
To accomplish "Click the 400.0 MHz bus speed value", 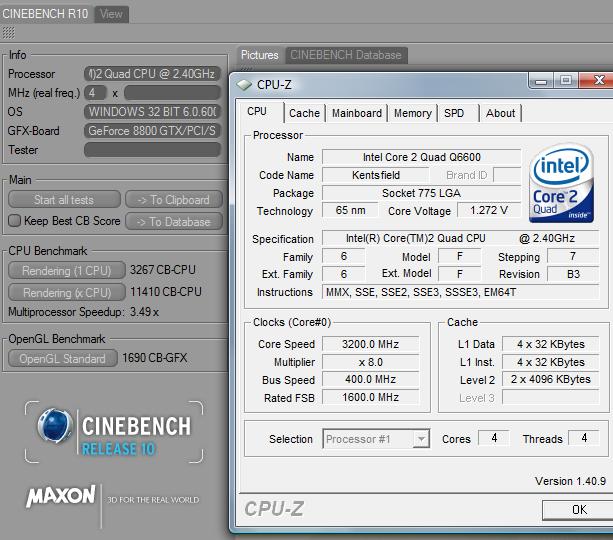I will pos(370,379).
